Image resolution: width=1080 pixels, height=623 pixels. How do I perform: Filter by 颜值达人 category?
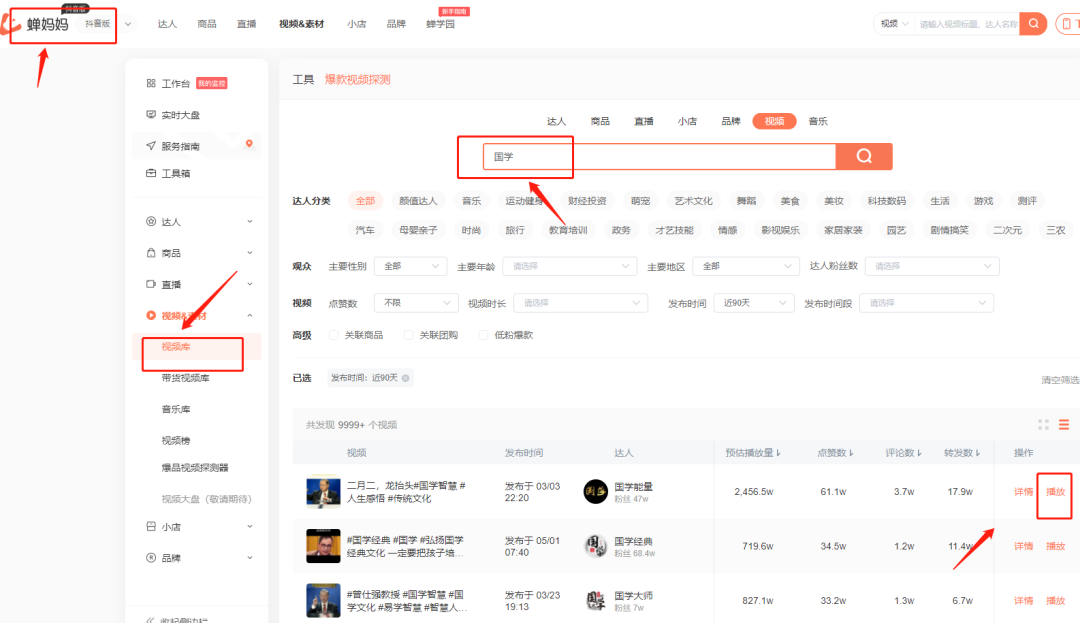(x=418, y=201)
